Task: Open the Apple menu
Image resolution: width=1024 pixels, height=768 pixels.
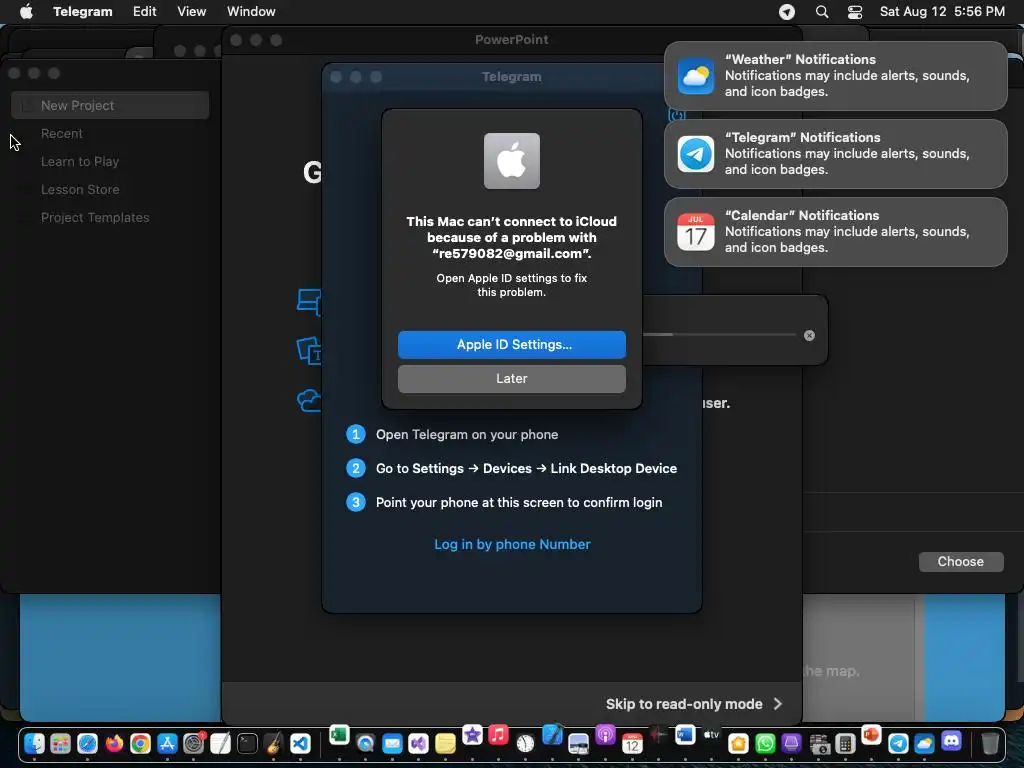Action: click(x=26, y=11)
